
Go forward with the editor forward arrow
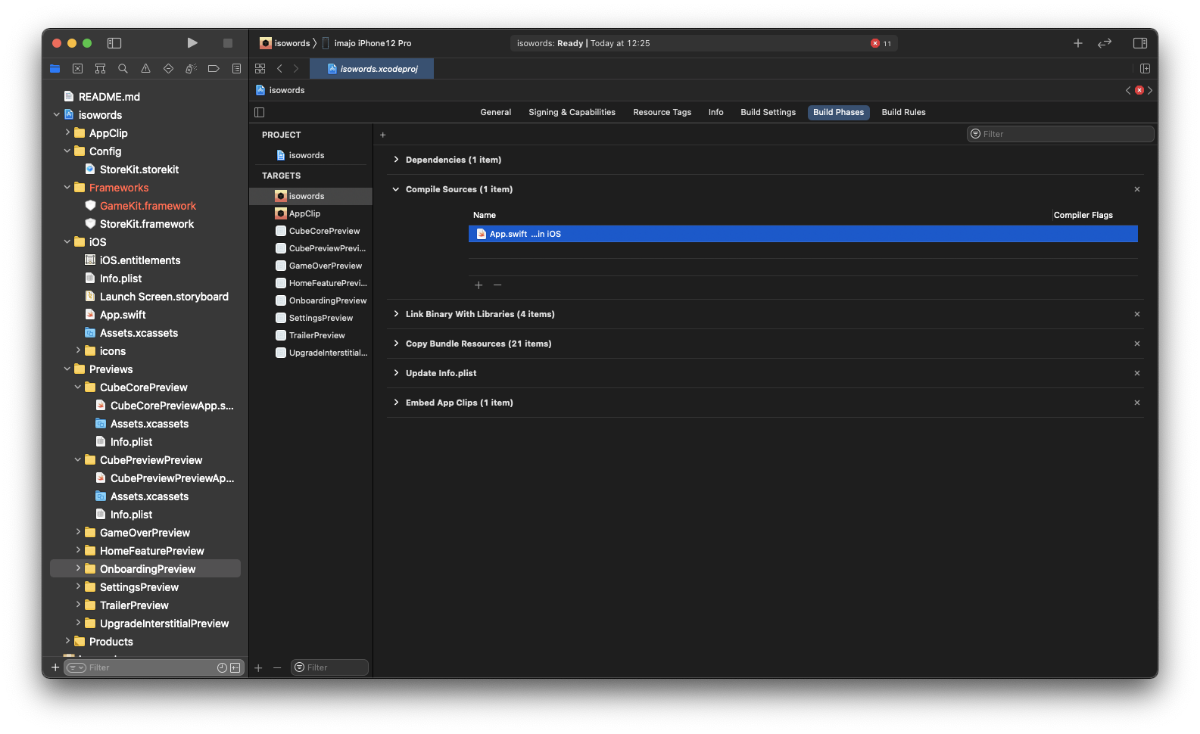point(296,68)
